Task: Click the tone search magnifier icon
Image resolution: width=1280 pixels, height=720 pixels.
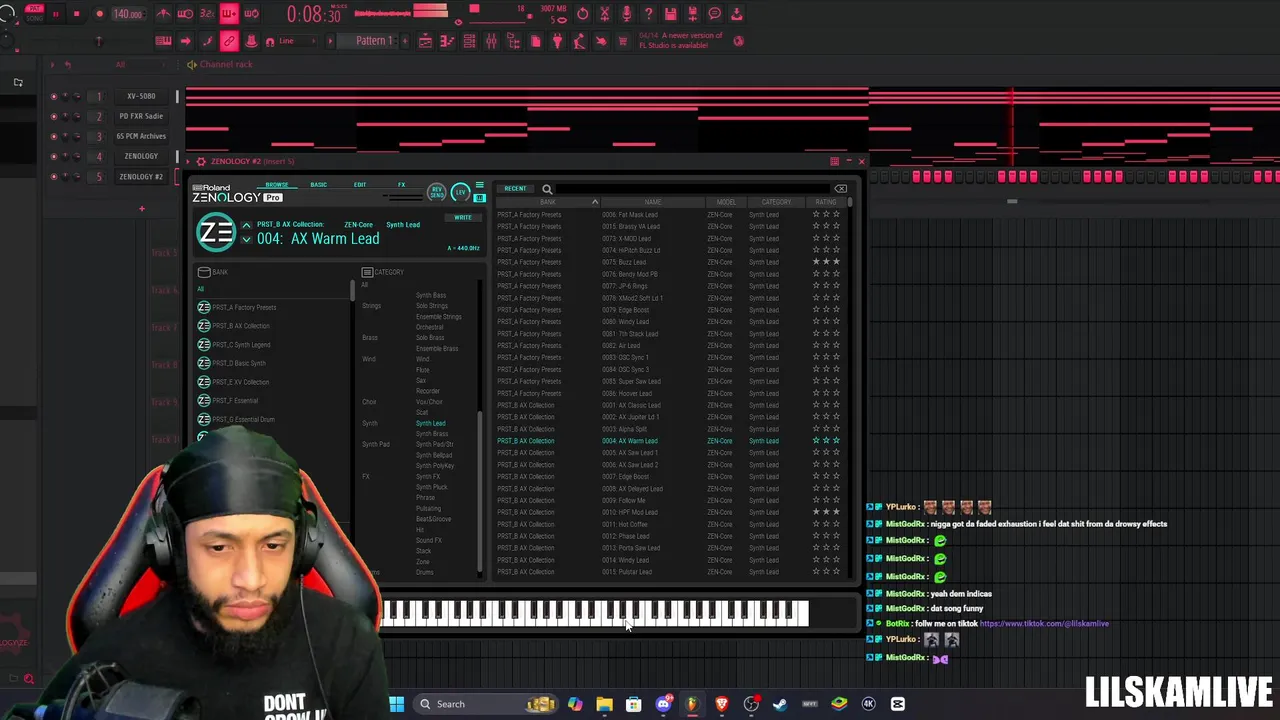Action: pyautogui.click(x=547, y=189)
